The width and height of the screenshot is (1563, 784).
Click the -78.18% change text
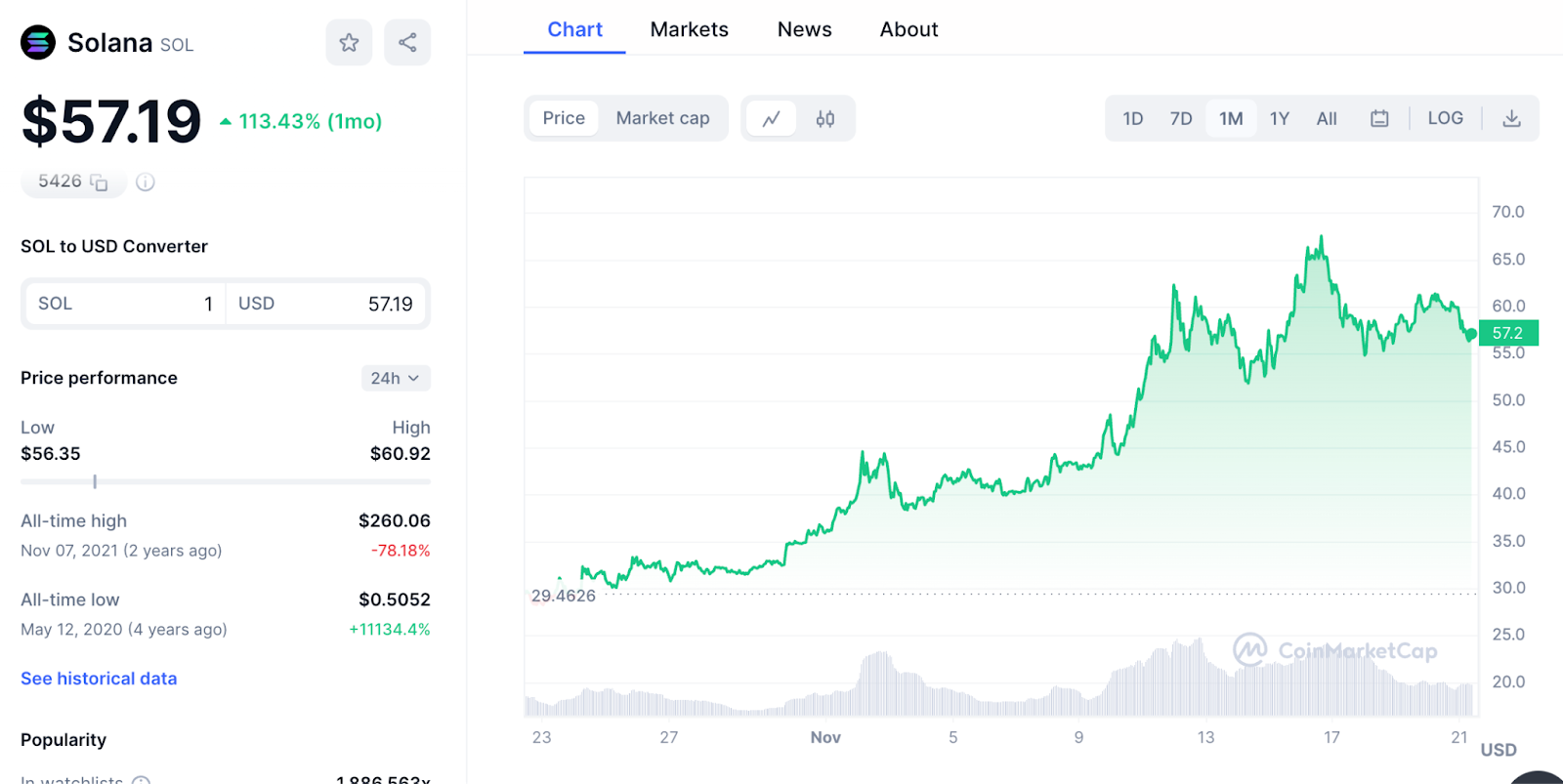[401, 551]
